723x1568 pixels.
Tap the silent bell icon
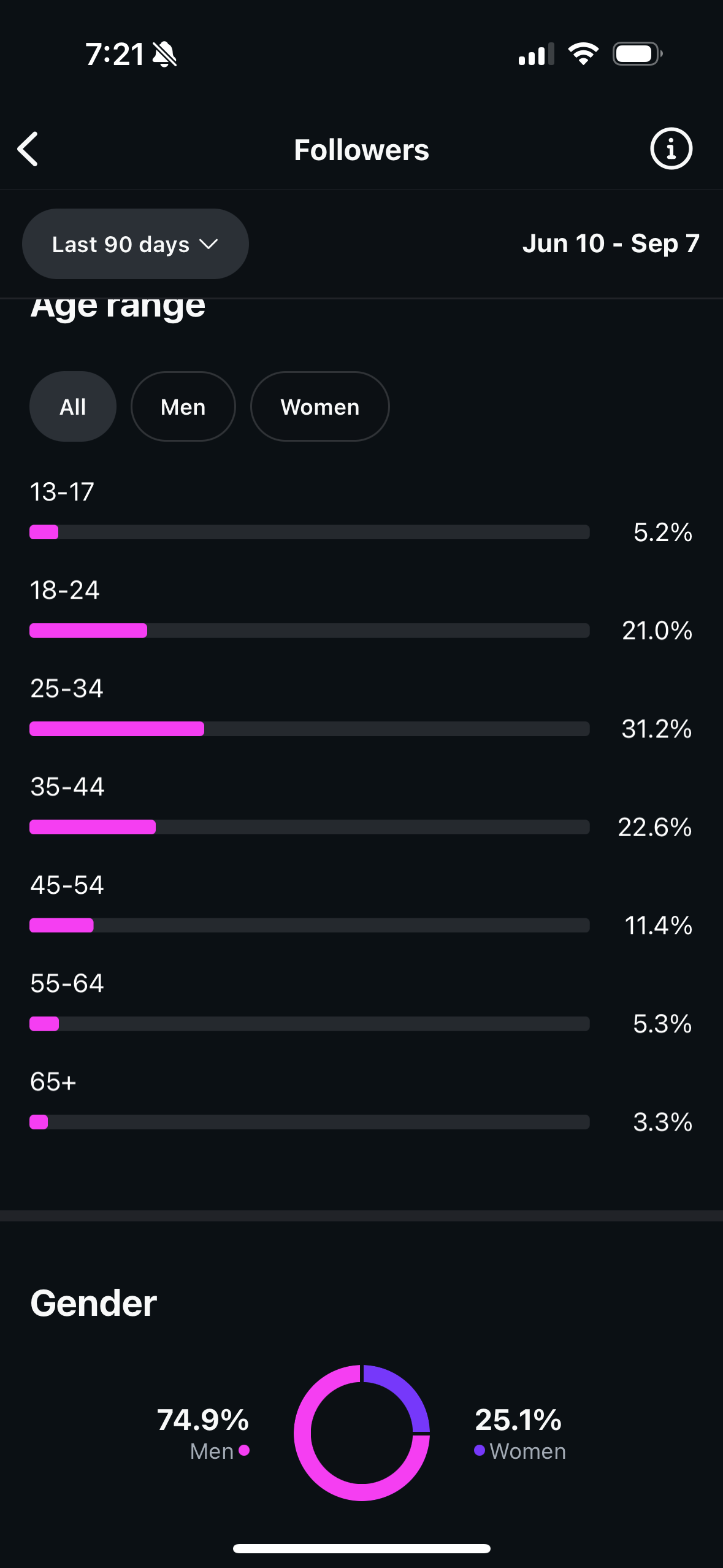[x=164, y=55]
